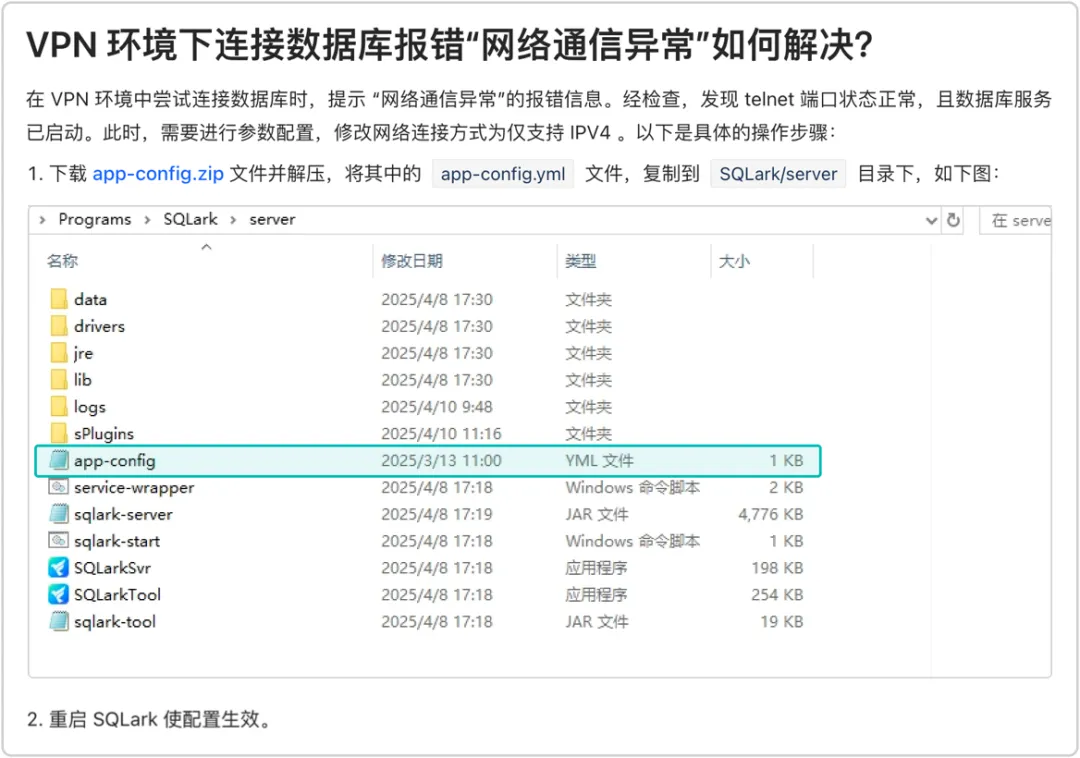Click the sPlugins folder icon
This screenshot has width=1080, height=758.
[x=59, y=433]
